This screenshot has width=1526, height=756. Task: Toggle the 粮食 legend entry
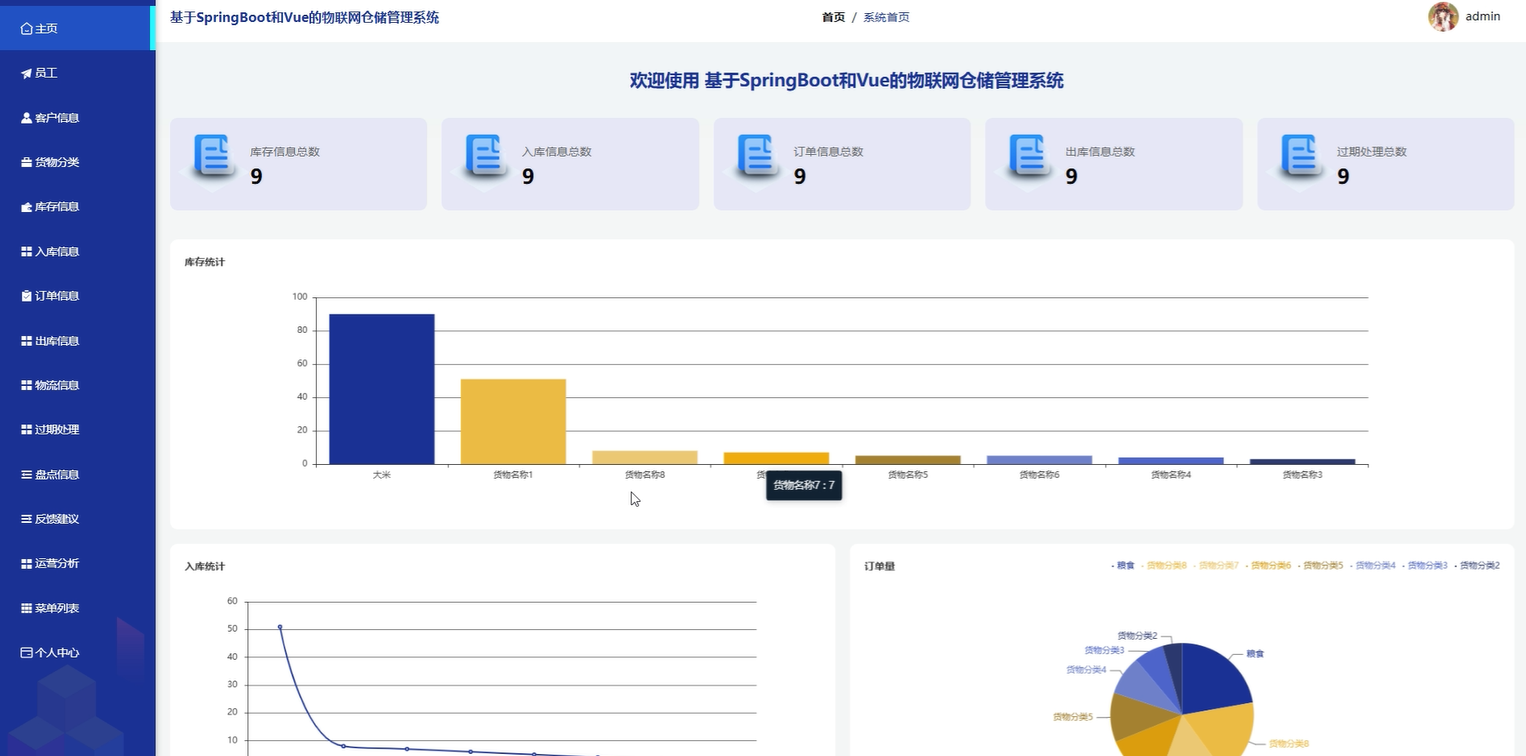1123,566
